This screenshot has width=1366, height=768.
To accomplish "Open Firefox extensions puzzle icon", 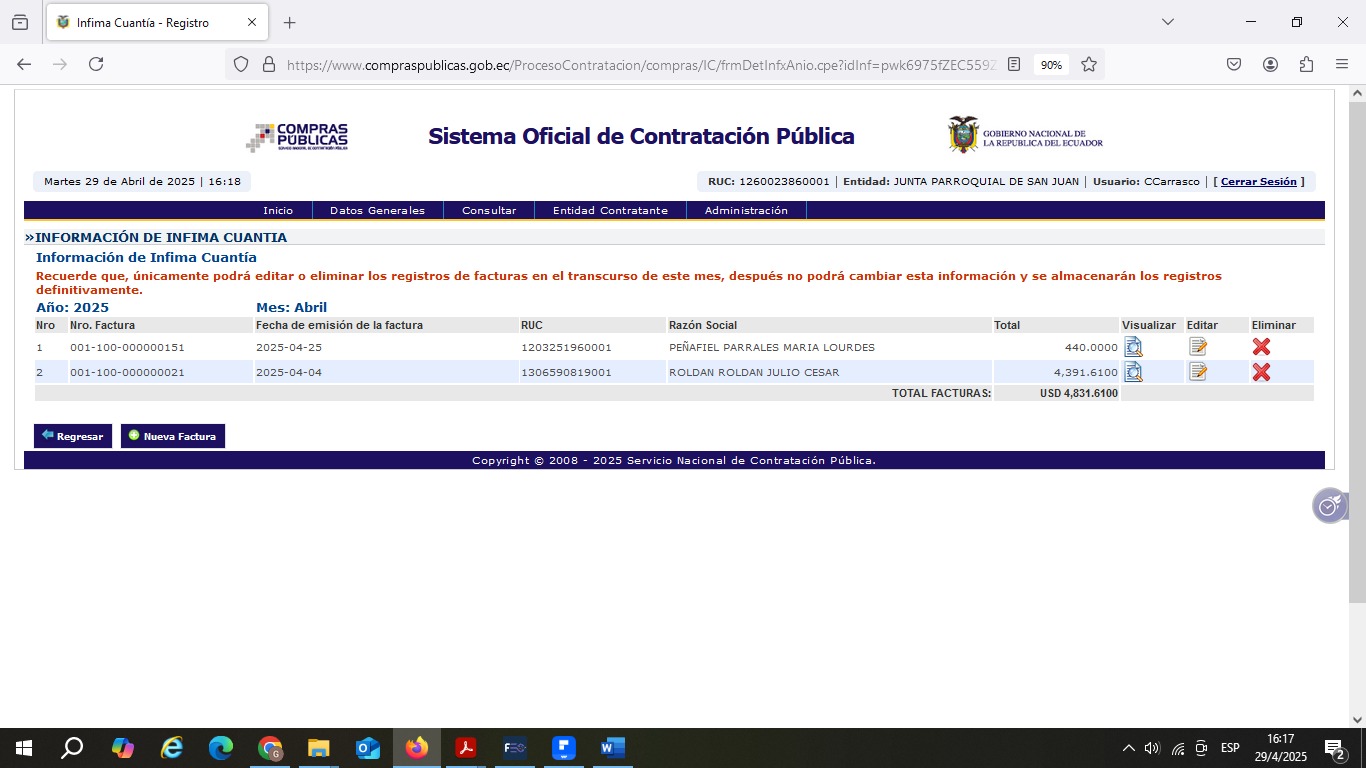I will [x=1306, y=64].
